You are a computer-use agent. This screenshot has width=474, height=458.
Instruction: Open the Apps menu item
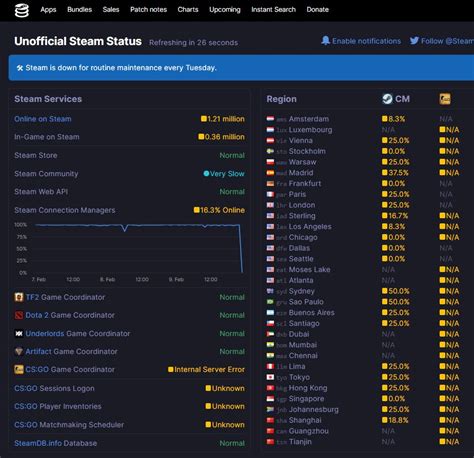click(x=48, y=10)
